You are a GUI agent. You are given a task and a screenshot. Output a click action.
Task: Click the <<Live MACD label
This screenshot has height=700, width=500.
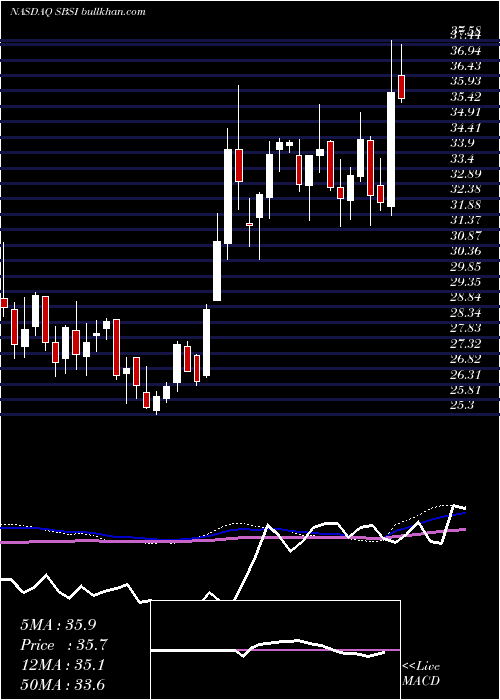click(421, 673)
